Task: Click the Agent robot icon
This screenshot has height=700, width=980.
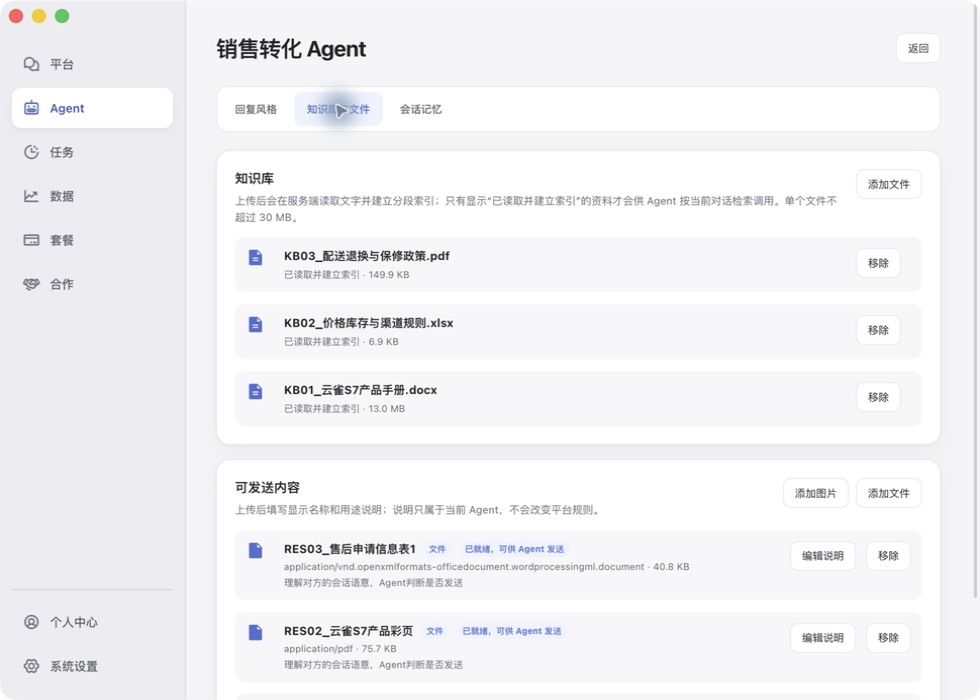Action: [31, 108]
